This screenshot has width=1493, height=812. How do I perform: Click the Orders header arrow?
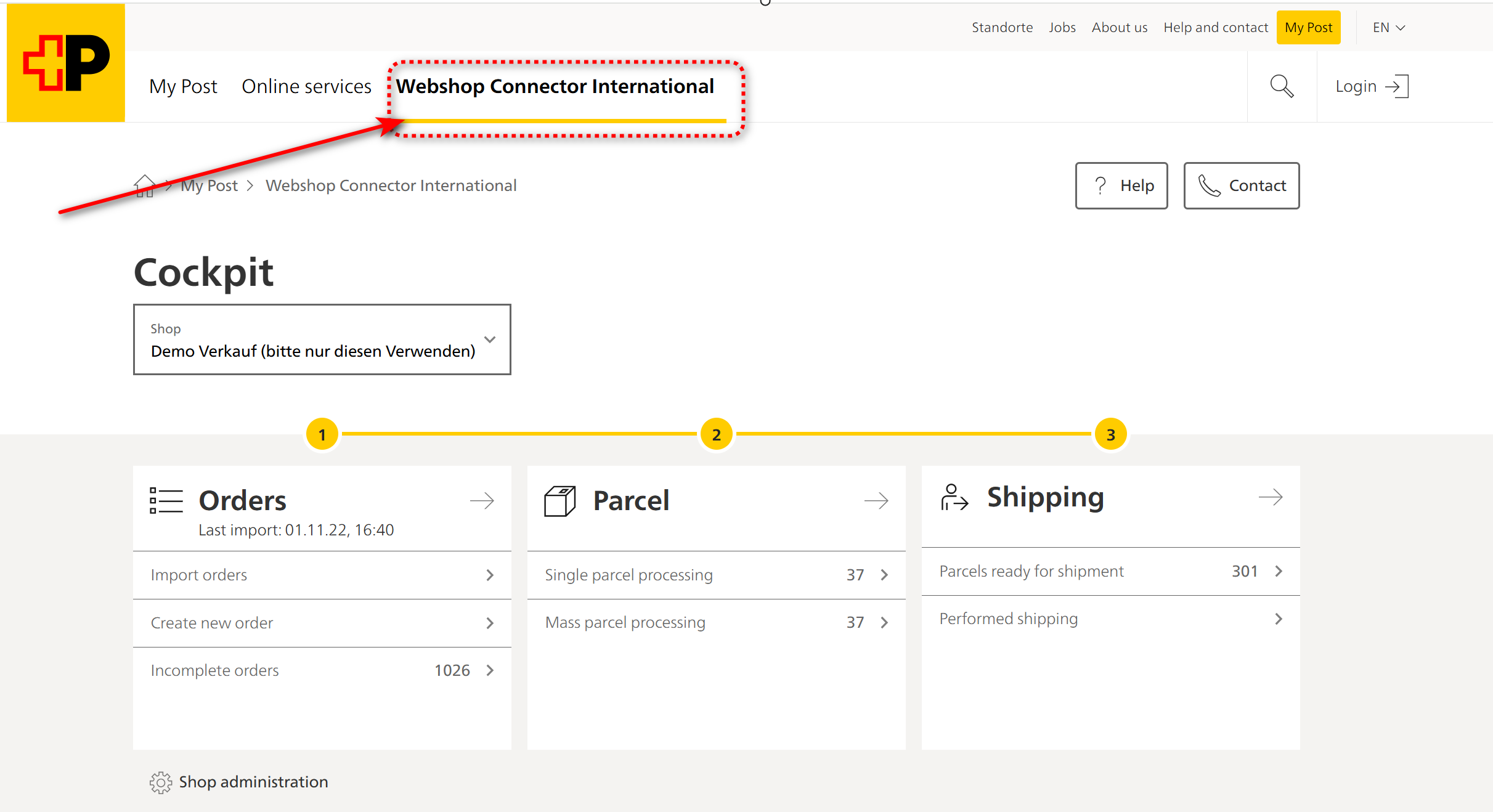pyautogui.click(x=482, y=501)
